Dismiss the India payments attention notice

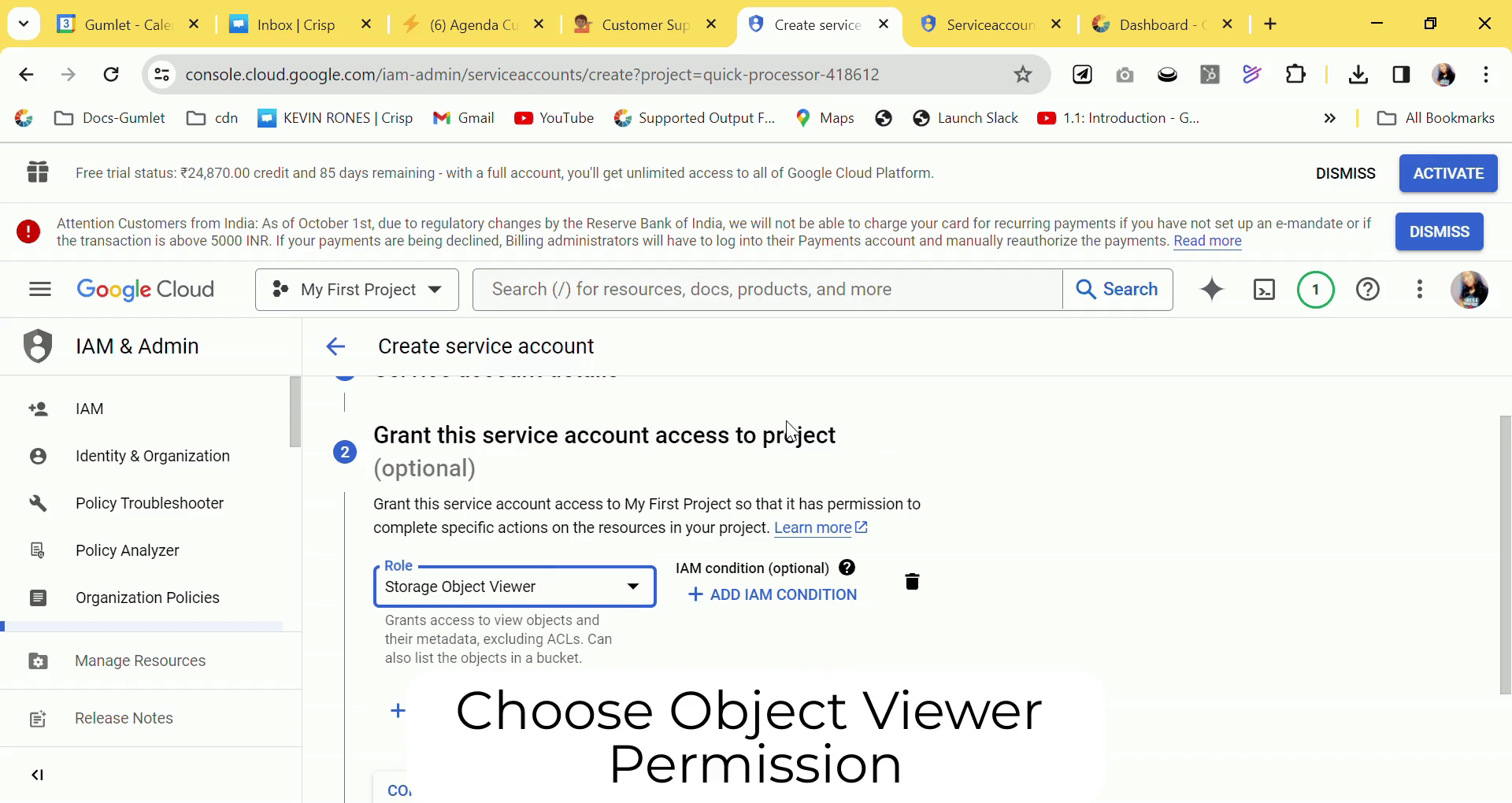[1440, 232]
